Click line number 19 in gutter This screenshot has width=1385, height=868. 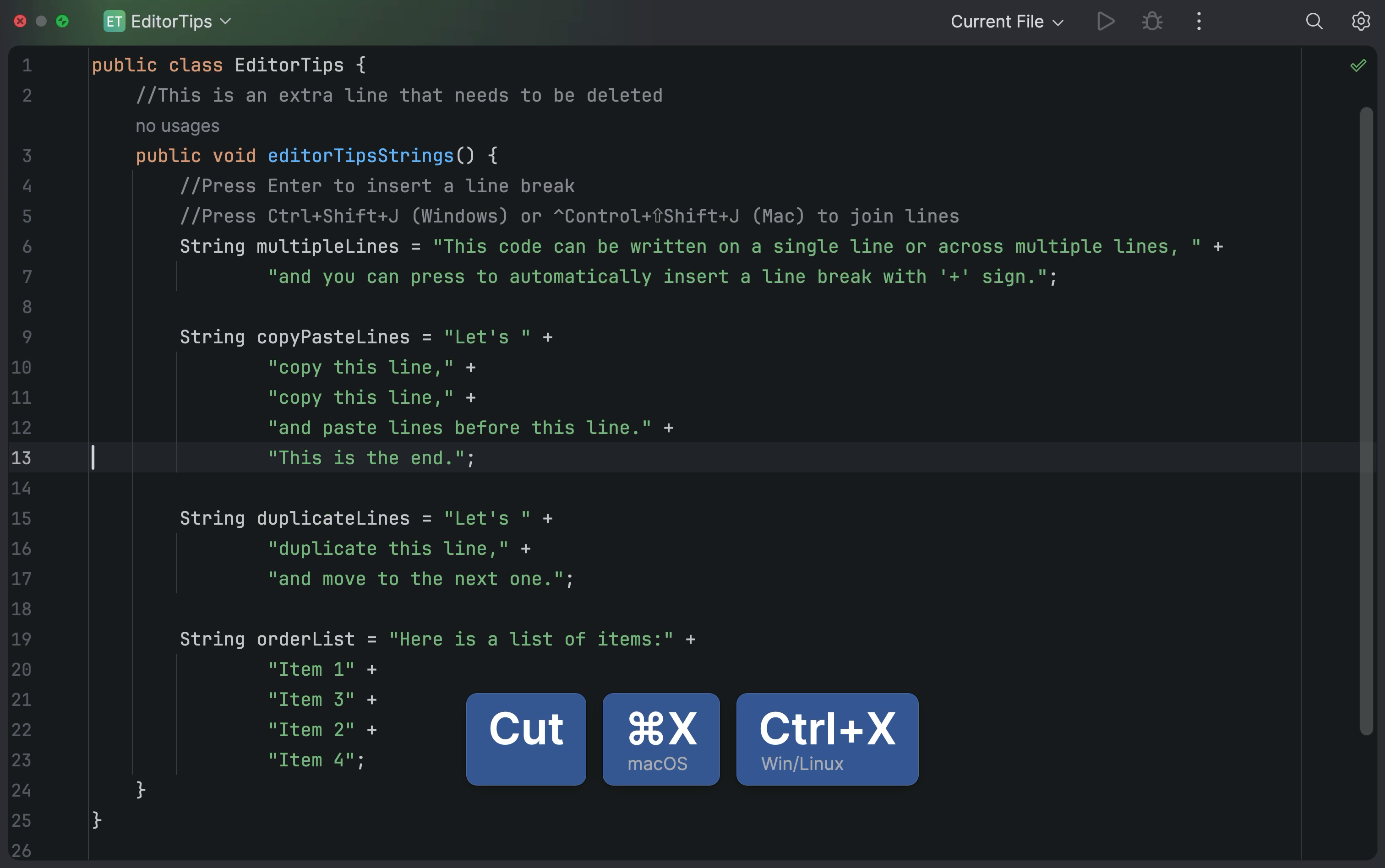pos(21,639)
